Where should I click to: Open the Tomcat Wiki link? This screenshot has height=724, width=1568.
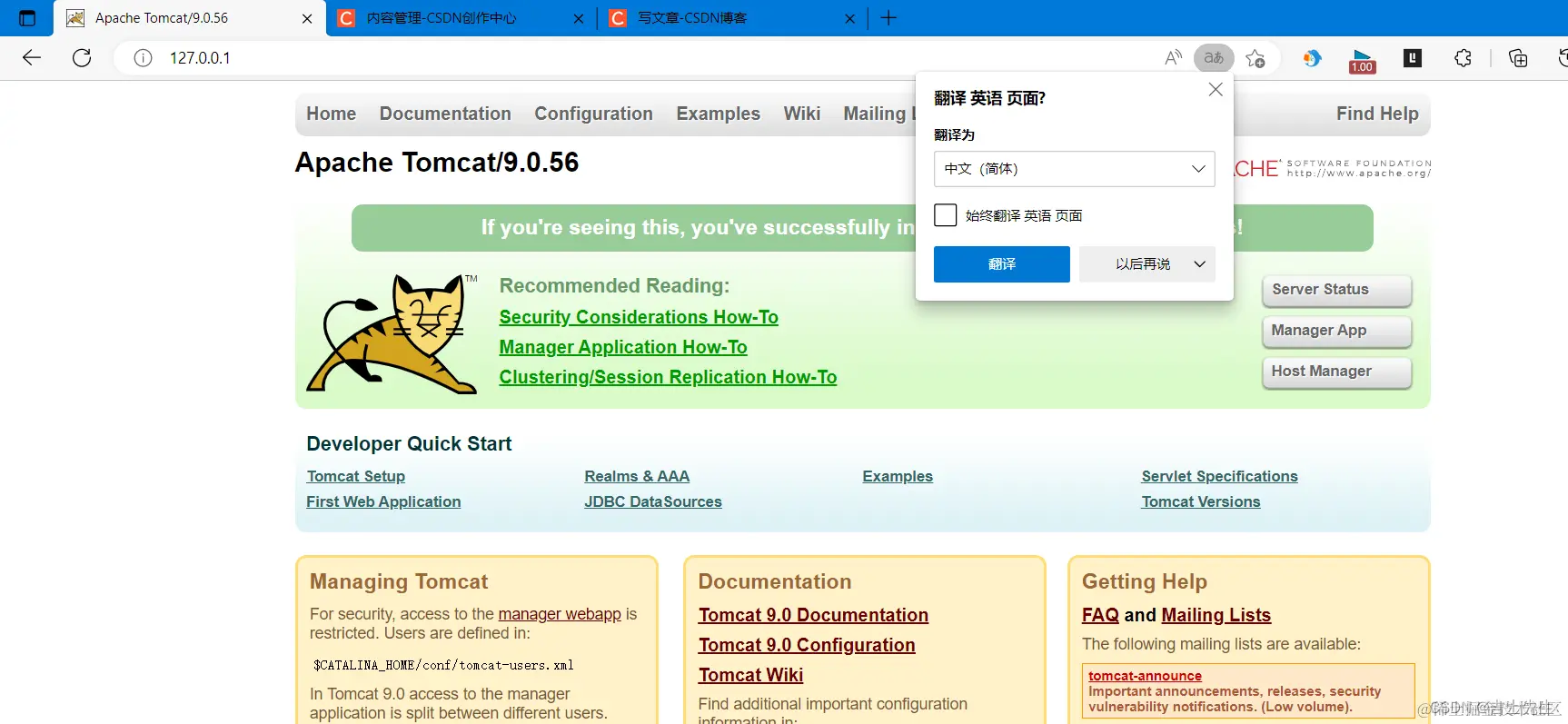coord(750,675)
